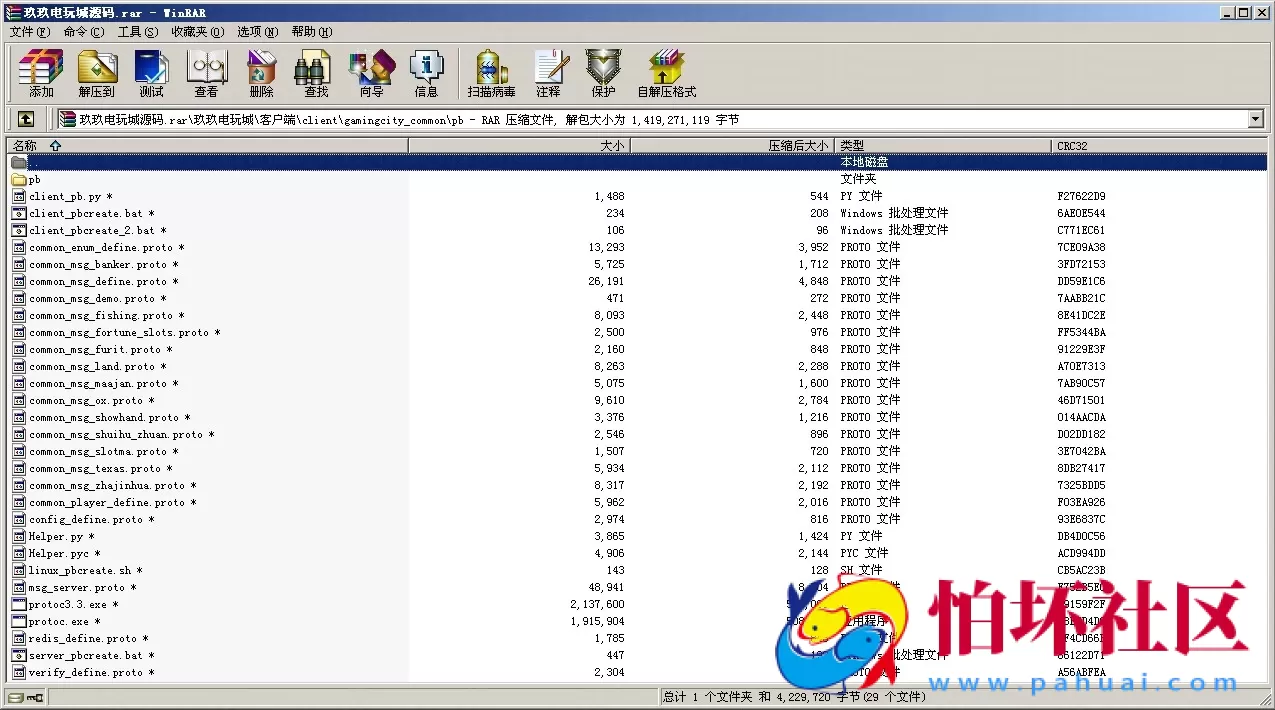Open the 选项 (Options) menu

click(256, 31)
